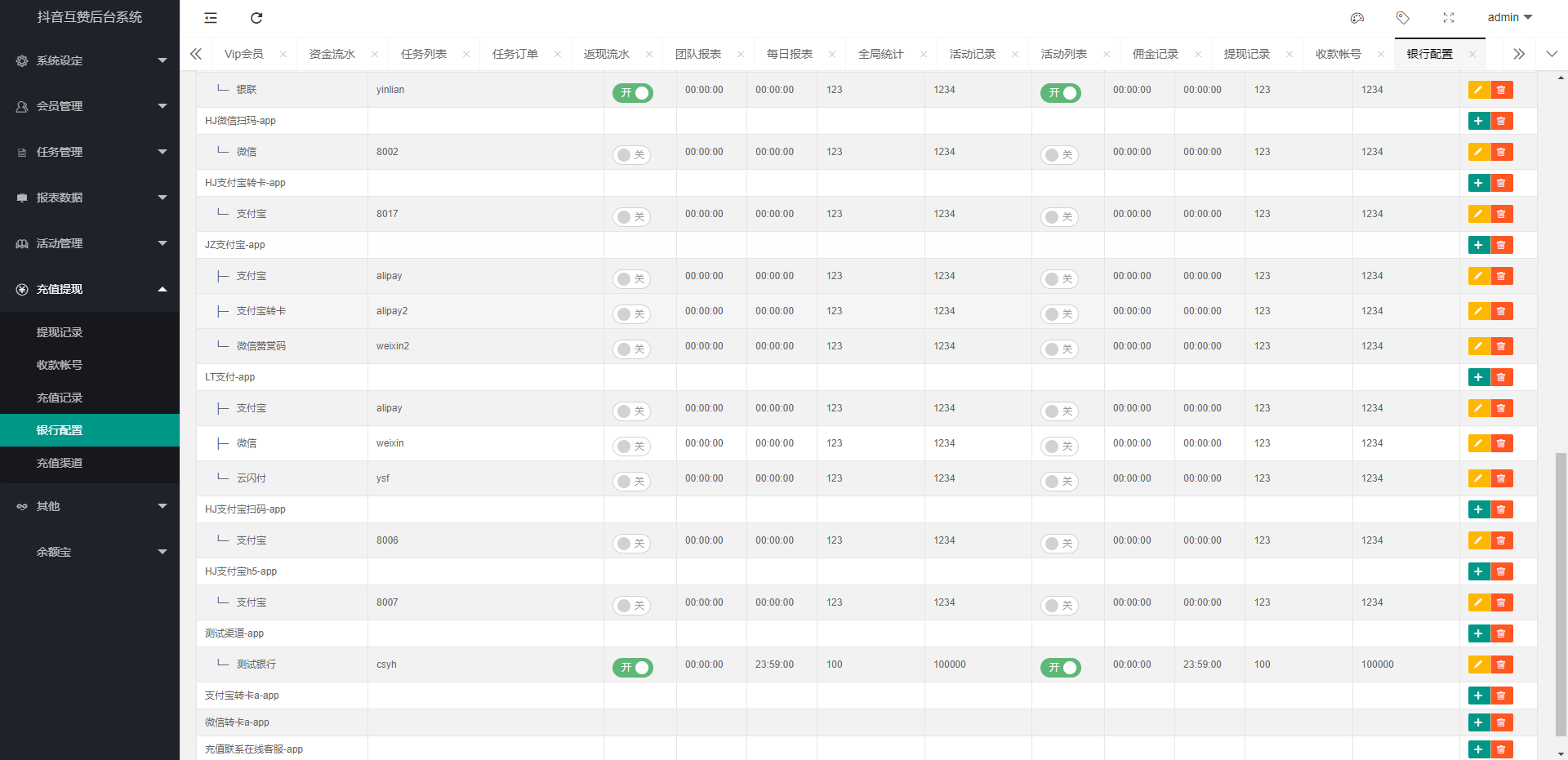Expand the 其他 sidebar menu
Image resolution: width=1568 pixels, height=760 pixels.
point(90,506)
